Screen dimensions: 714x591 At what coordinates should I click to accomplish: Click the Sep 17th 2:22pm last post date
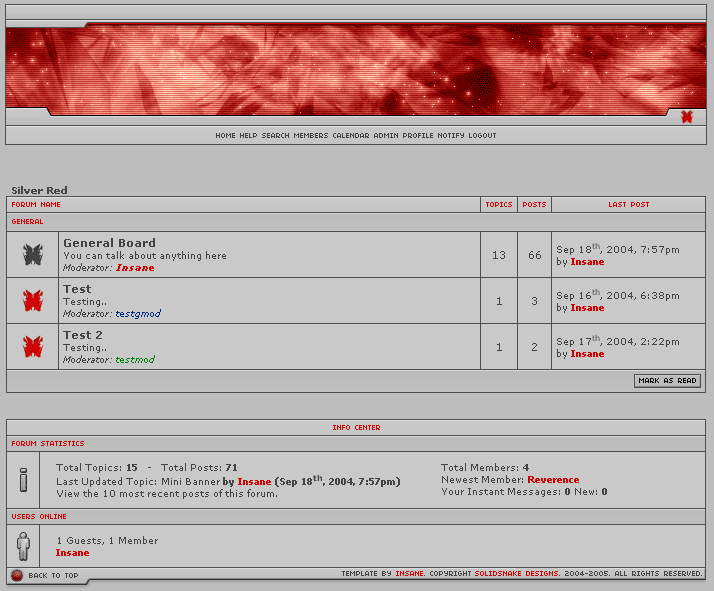point(618,341)
